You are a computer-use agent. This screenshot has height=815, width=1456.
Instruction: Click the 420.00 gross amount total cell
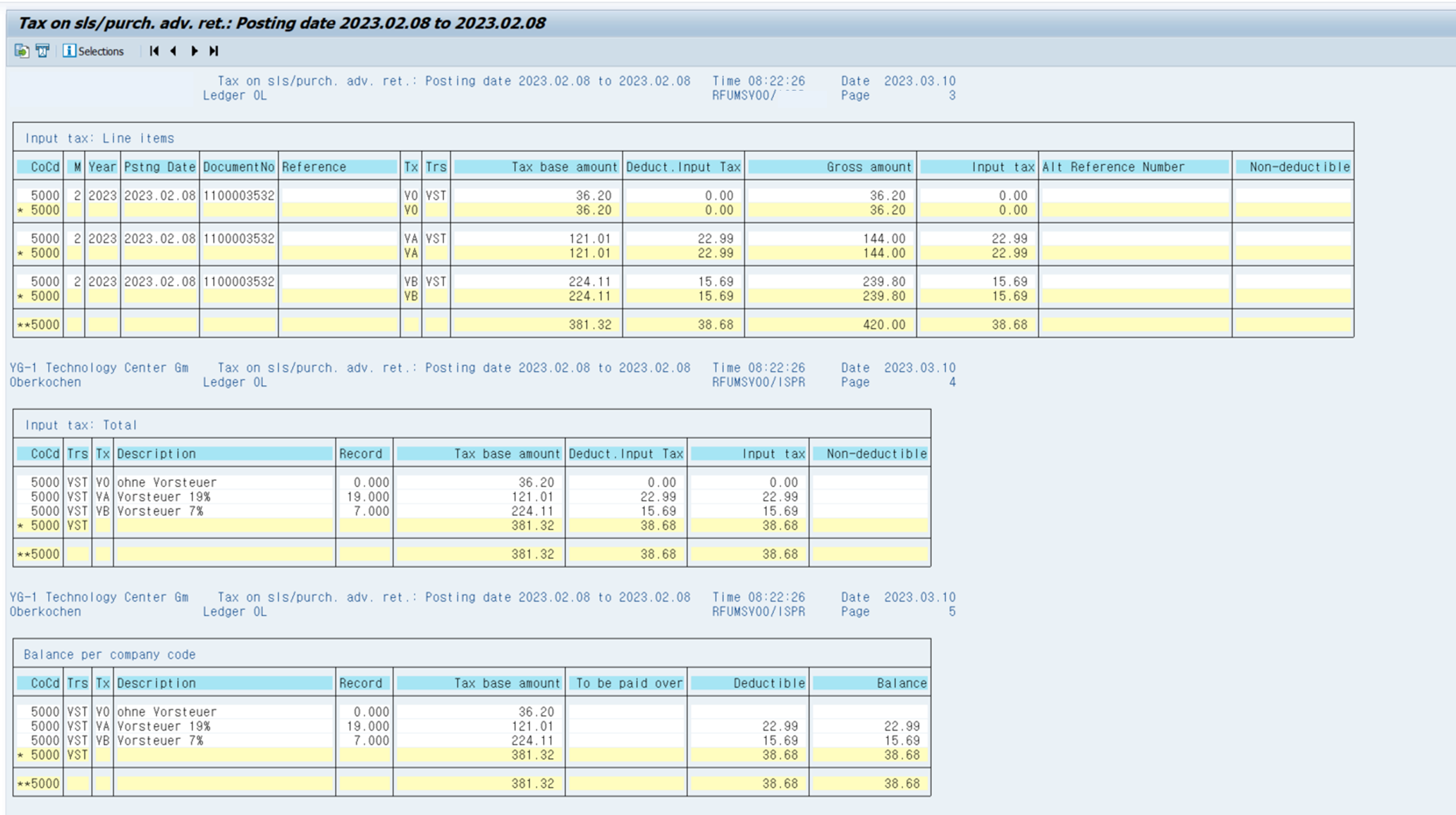click(x=884, y=325)
